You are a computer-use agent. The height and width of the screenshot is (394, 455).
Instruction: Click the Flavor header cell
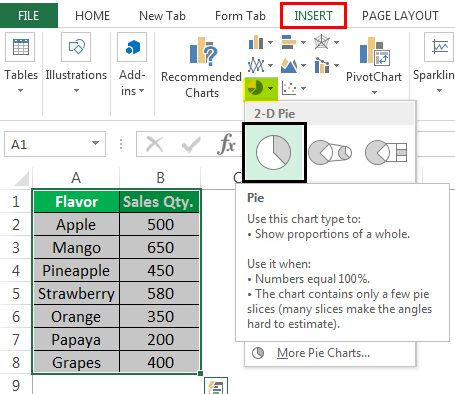[x=76, y=201]
